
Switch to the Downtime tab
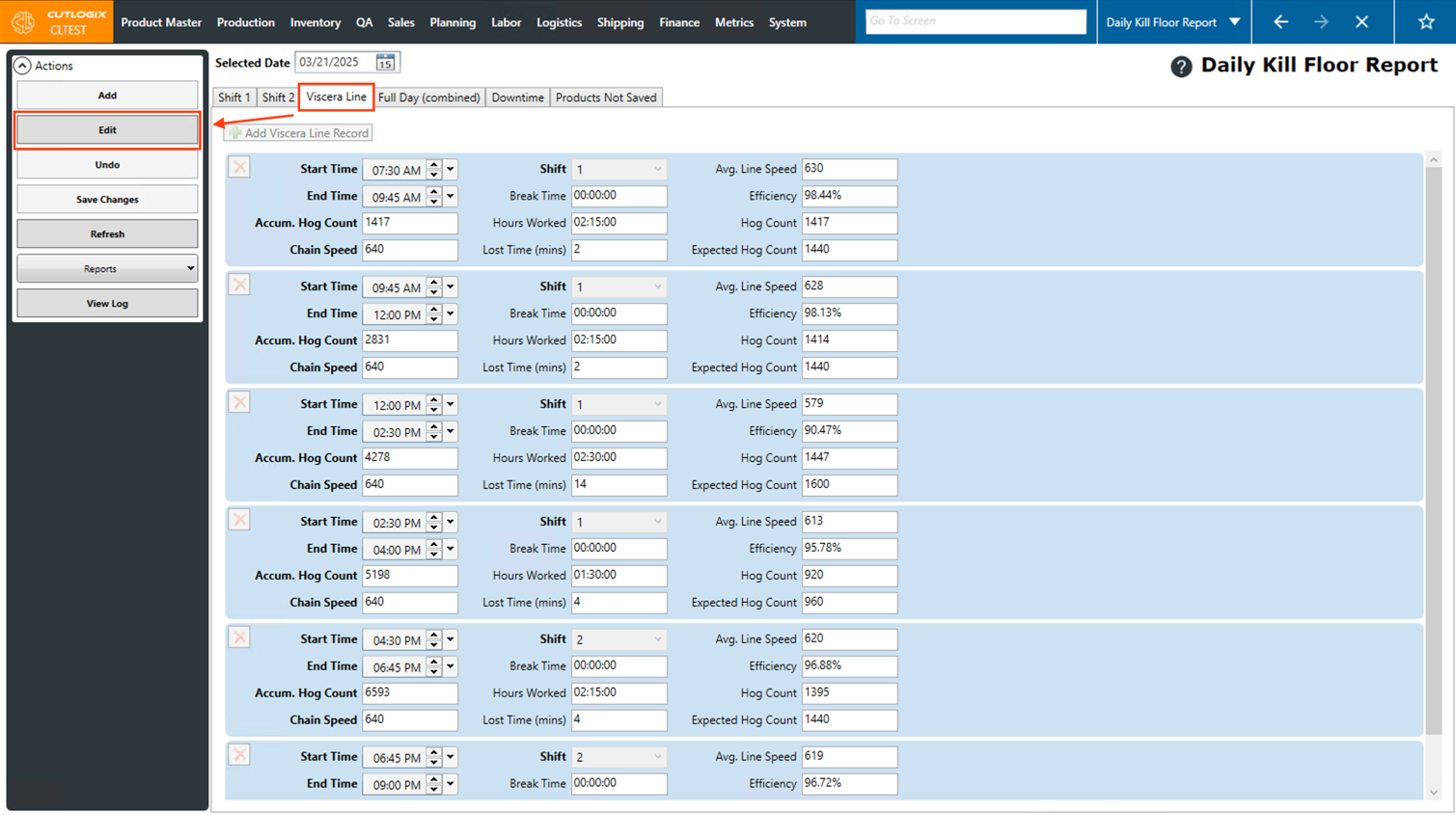pos(517,97)
